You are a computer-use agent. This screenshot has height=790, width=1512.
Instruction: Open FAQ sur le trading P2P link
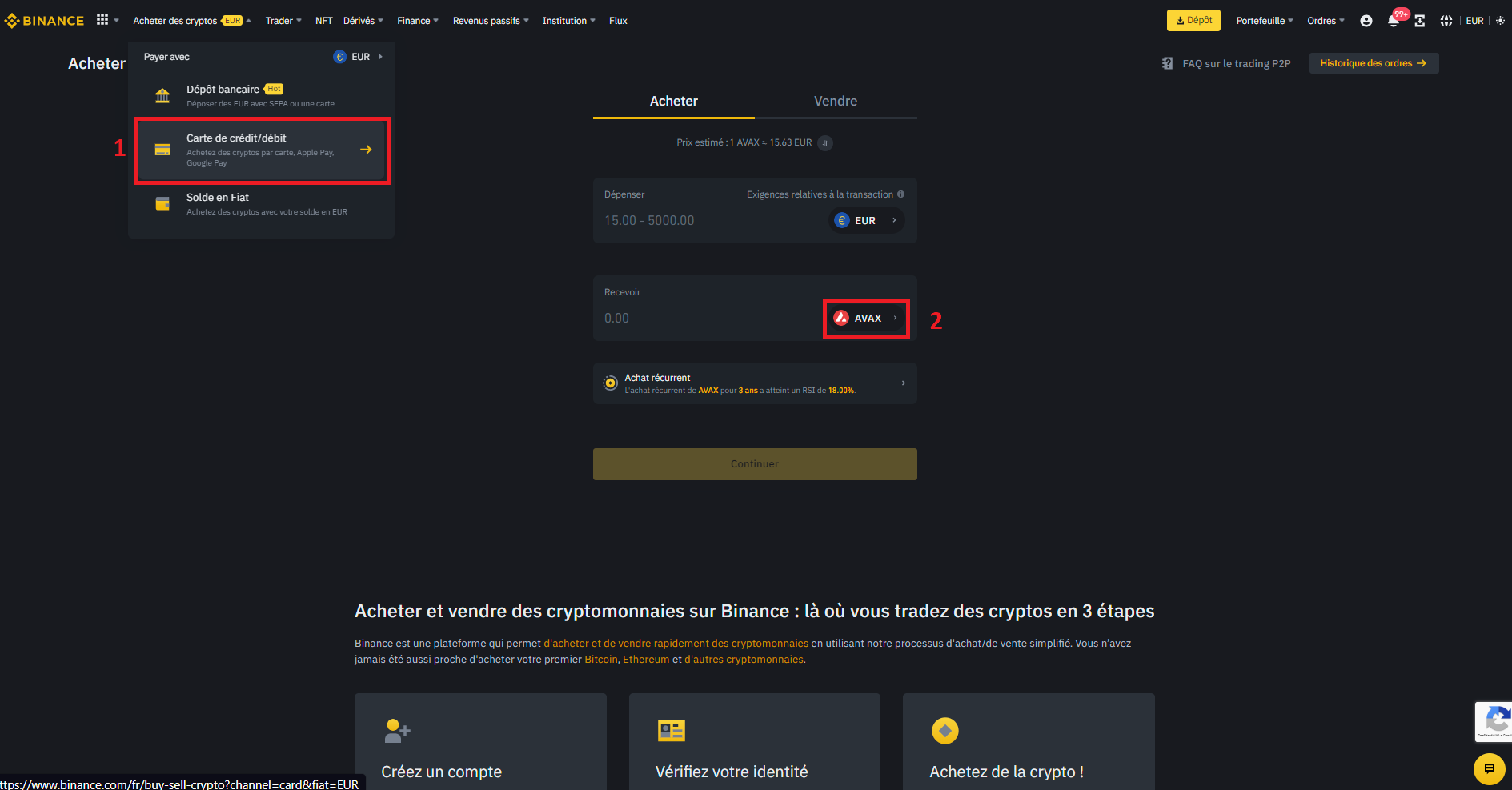tap(1237, 63)
